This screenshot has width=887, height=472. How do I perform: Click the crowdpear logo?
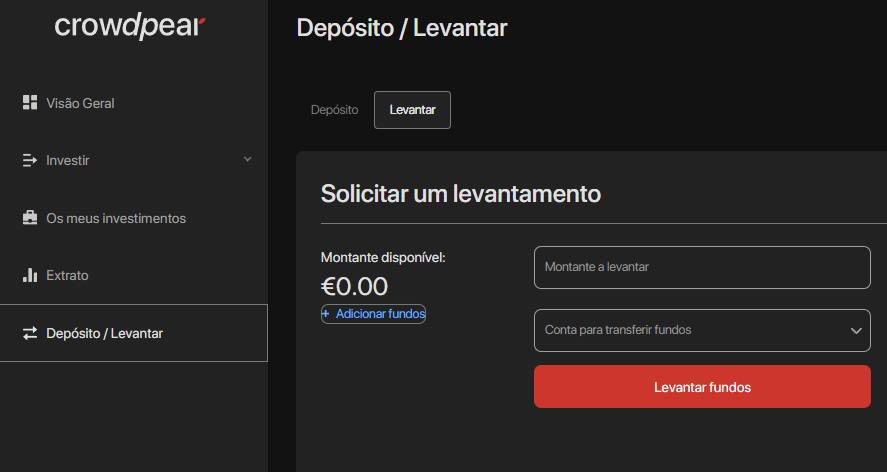pyautogui.click(x=130, y=27)
